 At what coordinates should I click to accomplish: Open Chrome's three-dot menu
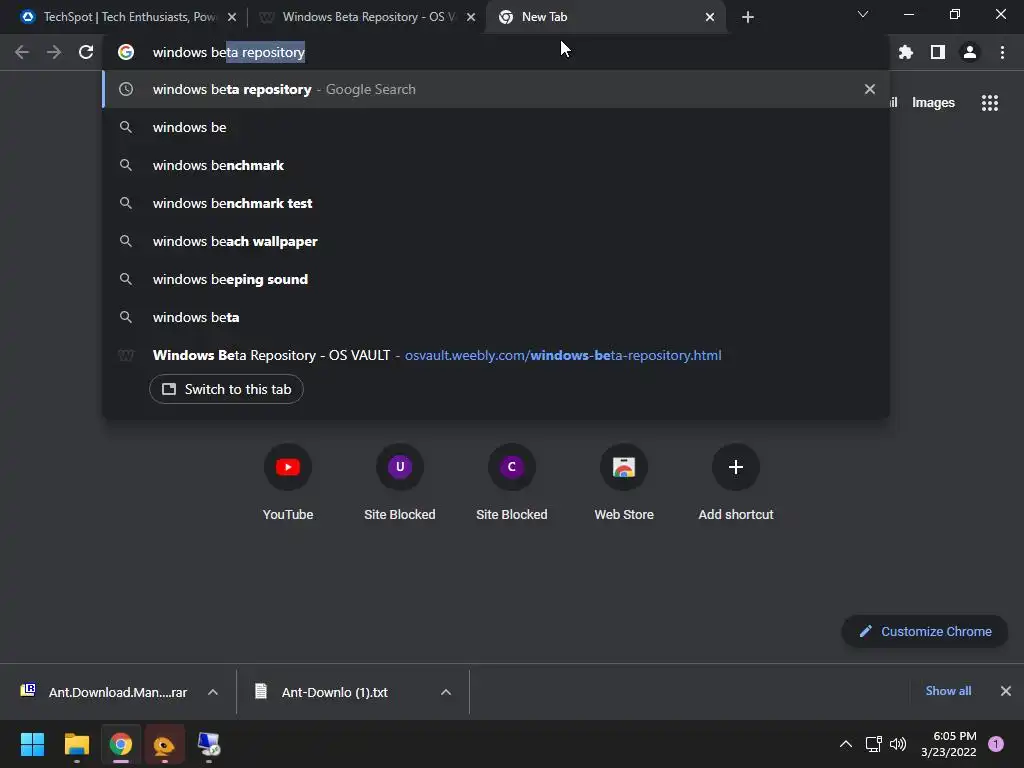1002,52
